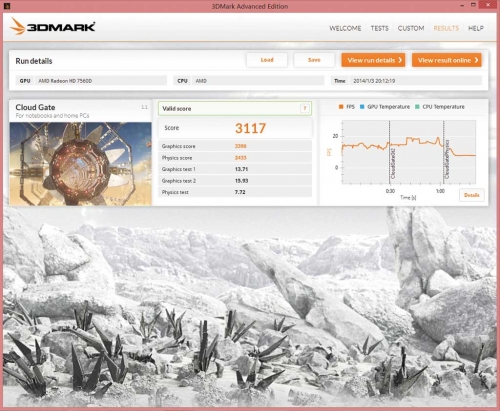The image size is (500, 411).
Task: Click the app icon in title bar
Action: point(7,6)
